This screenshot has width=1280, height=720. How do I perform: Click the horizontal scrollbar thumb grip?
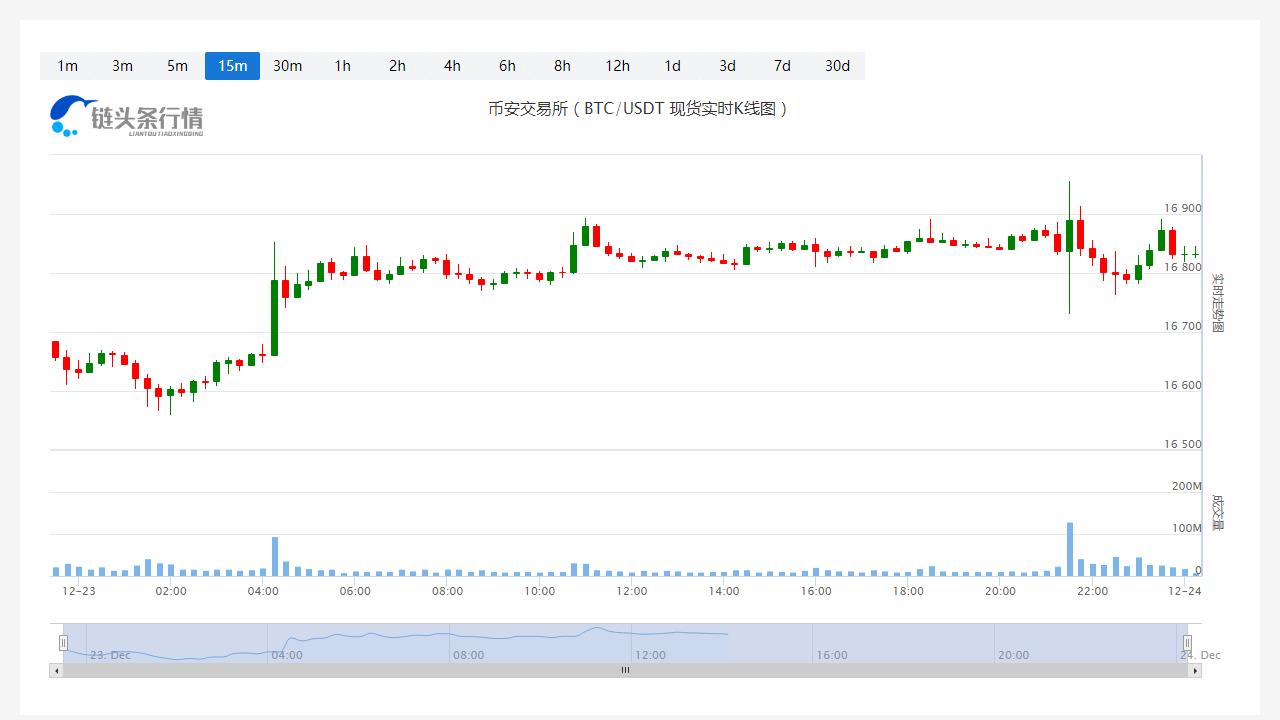click(625, 671)
